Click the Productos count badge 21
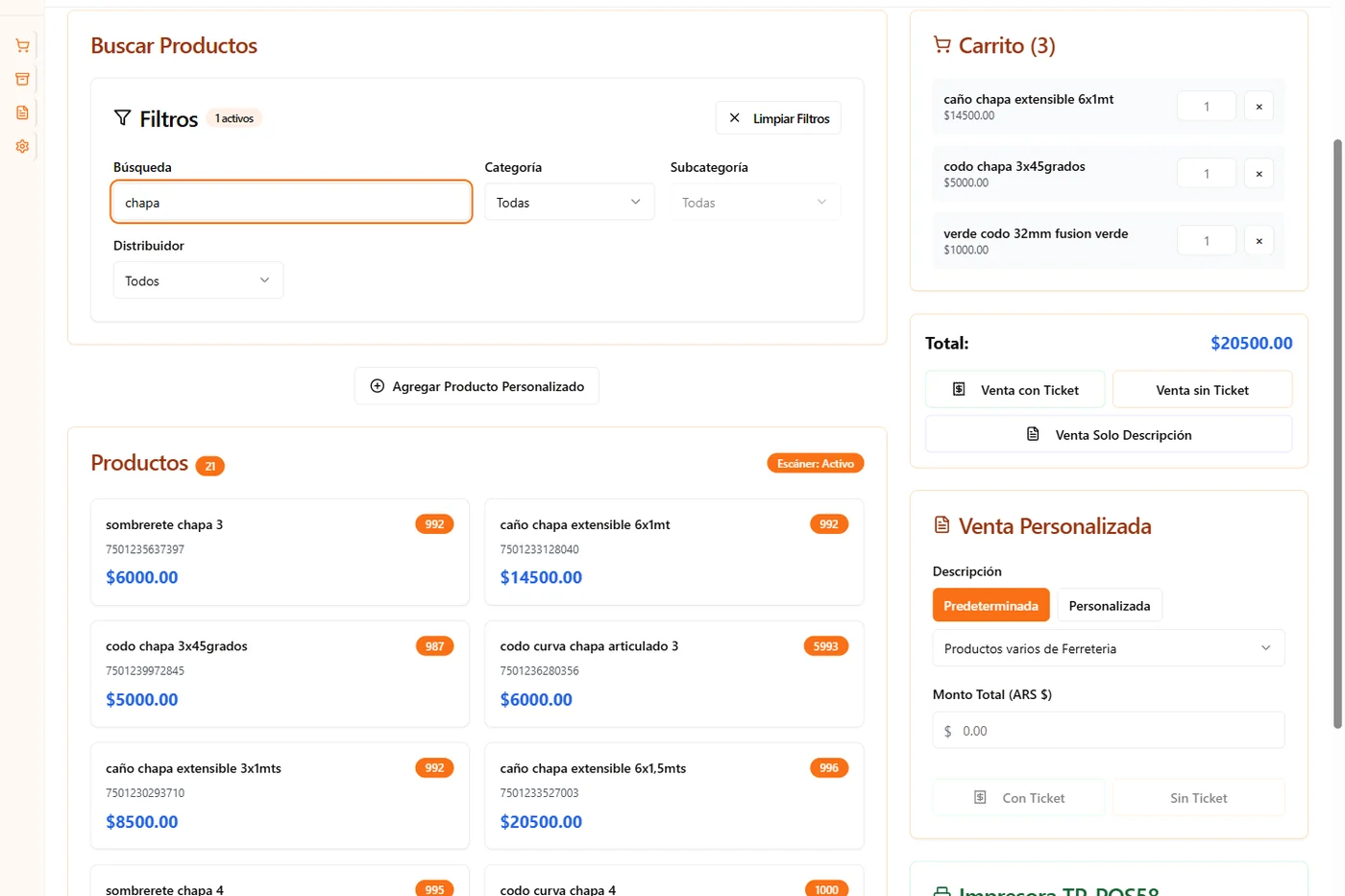The width and height of the screenshot is (1345, 896). point(210,466)
